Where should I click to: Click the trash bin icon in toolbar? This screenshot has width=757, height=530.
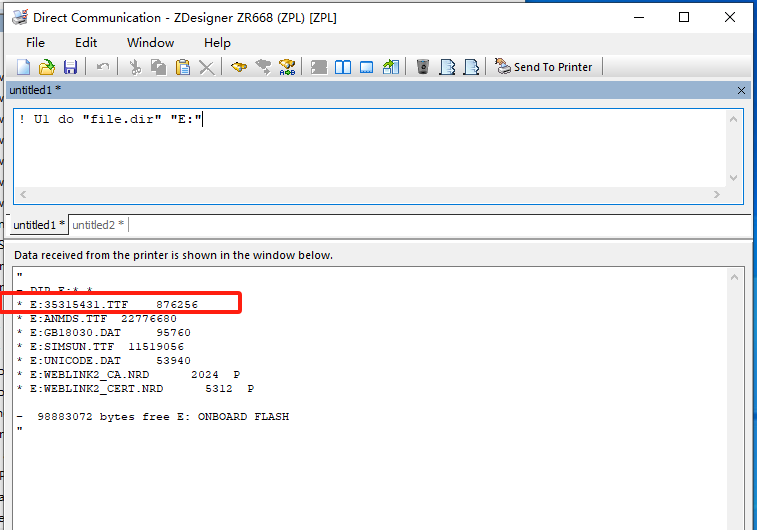423,67
